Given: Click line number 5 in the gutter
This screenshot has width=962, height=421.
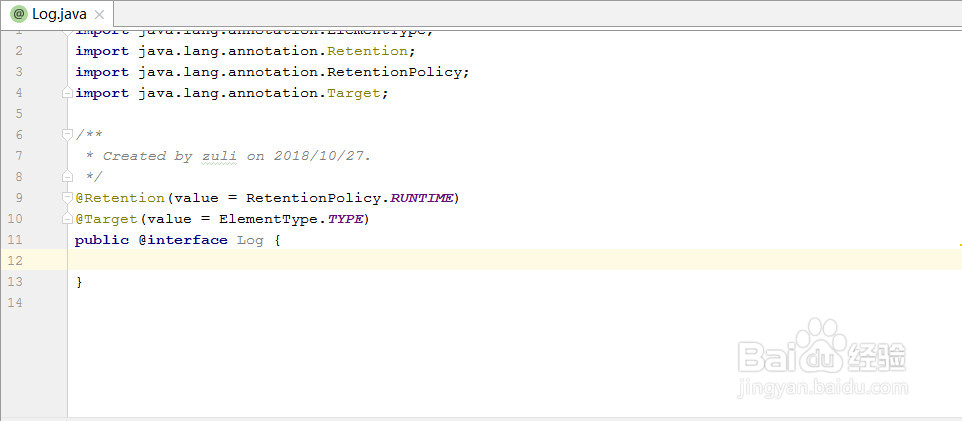Looking at the screenshot, I should pos(18,114).
